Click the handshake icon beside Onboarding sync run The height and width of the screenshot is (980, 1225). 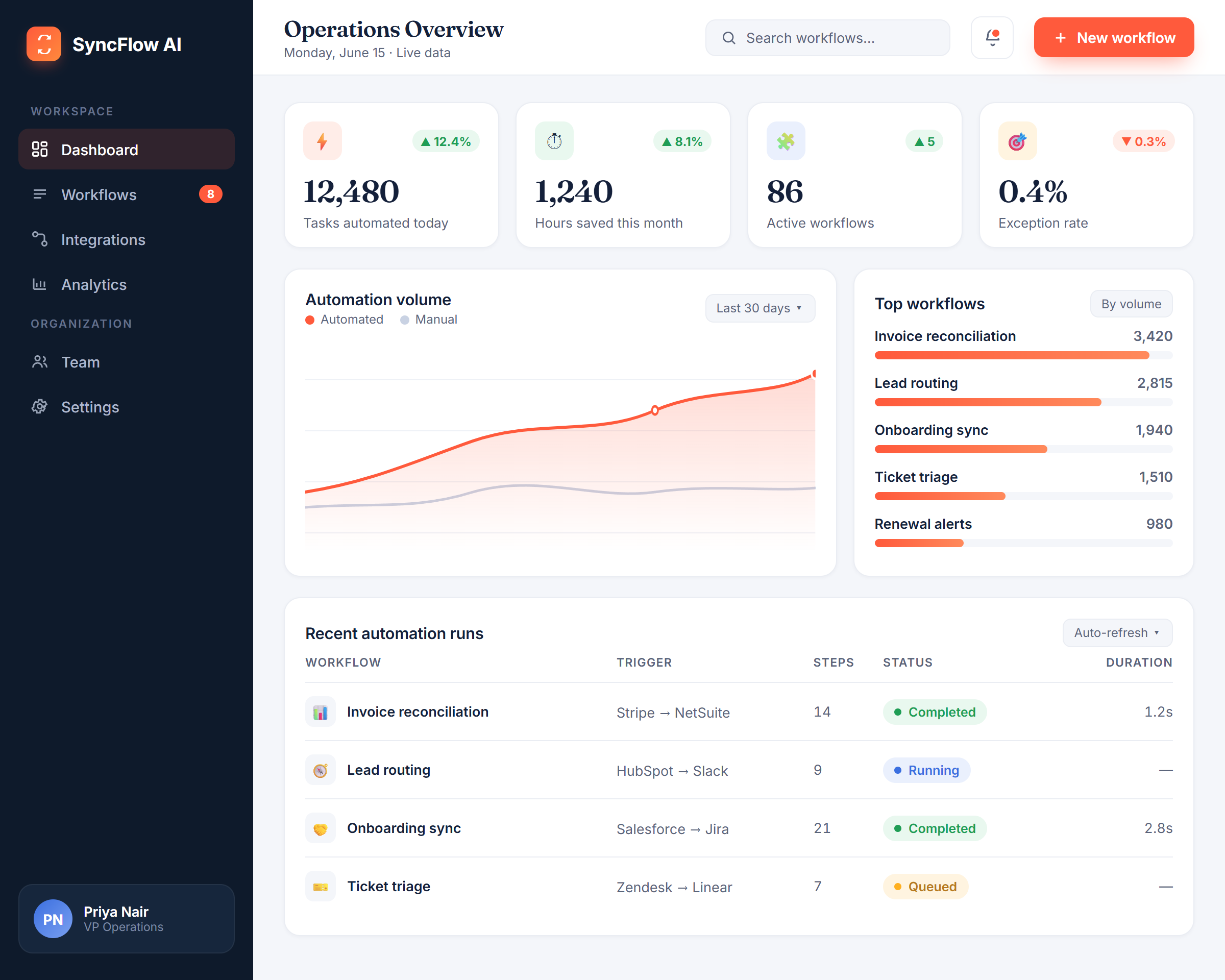pyautogui.click(x=321, y=828)
